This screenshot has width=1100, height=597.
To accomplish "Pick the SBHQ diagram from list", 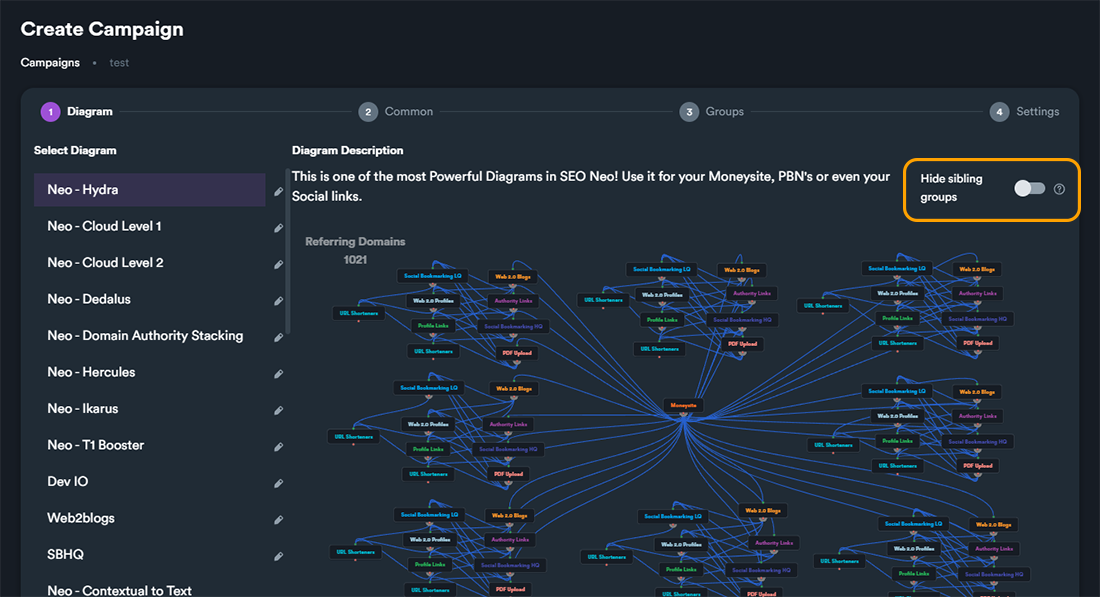I will [66, 555].
